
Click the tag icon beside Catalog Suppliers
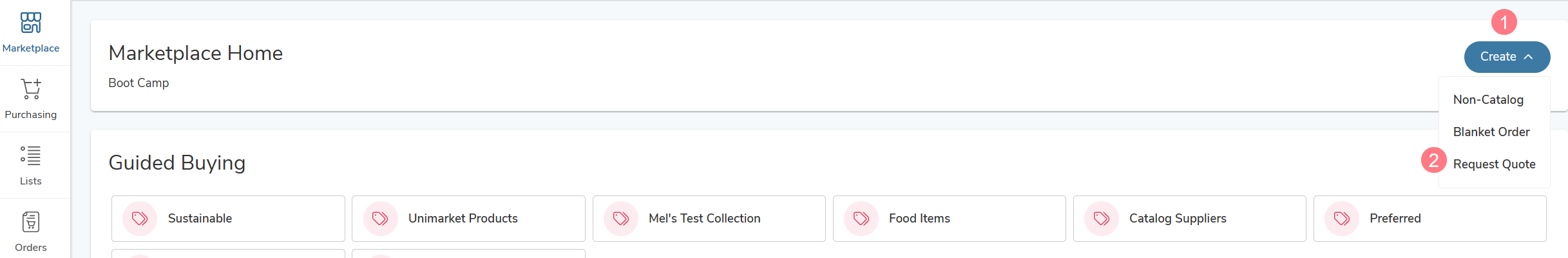point(1102,219)
